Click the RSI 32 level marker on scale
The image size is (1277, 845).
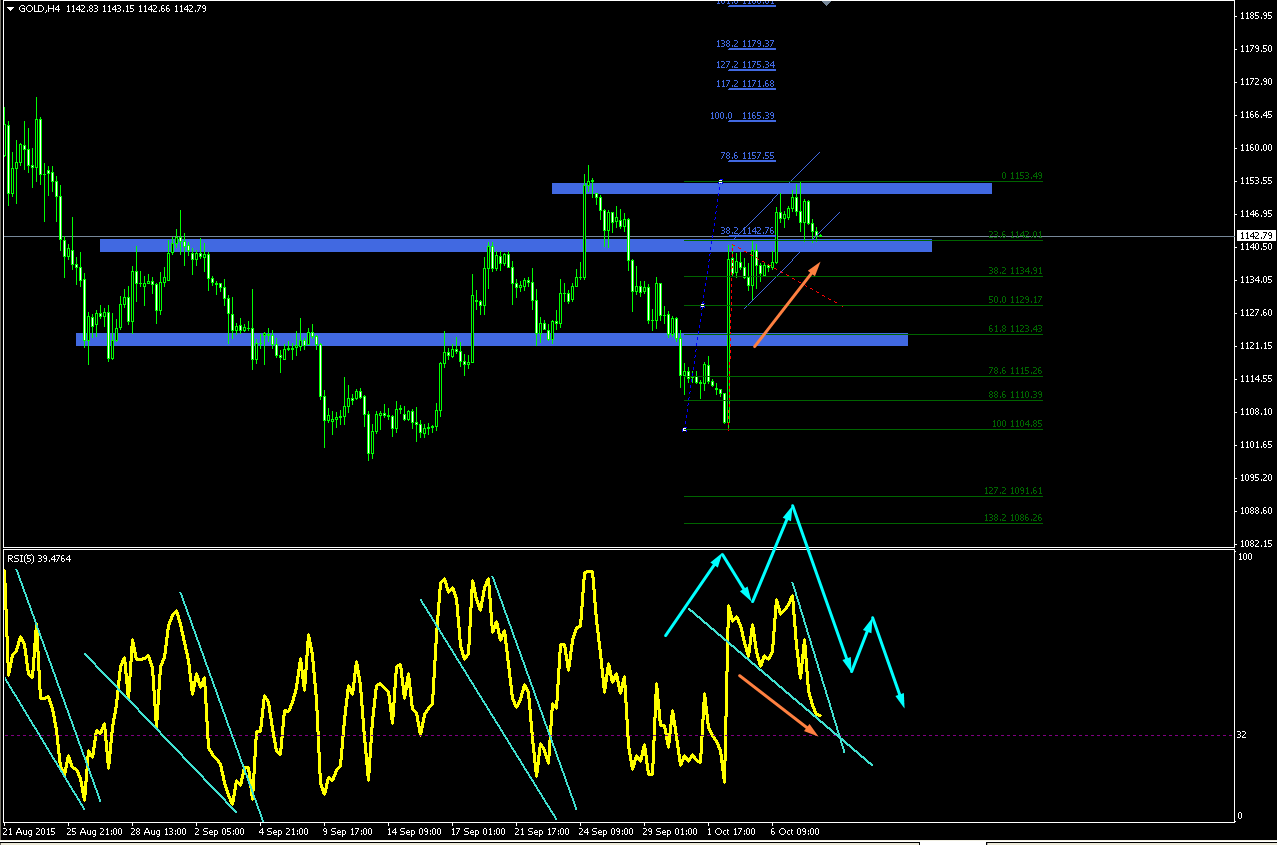tap(1242, 735)
